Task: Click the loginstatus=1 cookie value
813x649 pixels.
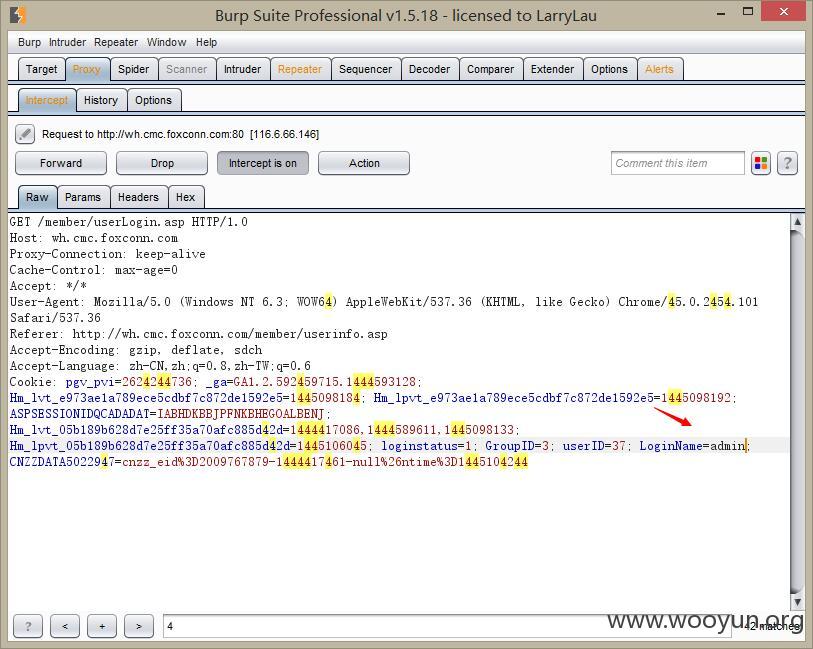Action: click(x=426, y=446)
